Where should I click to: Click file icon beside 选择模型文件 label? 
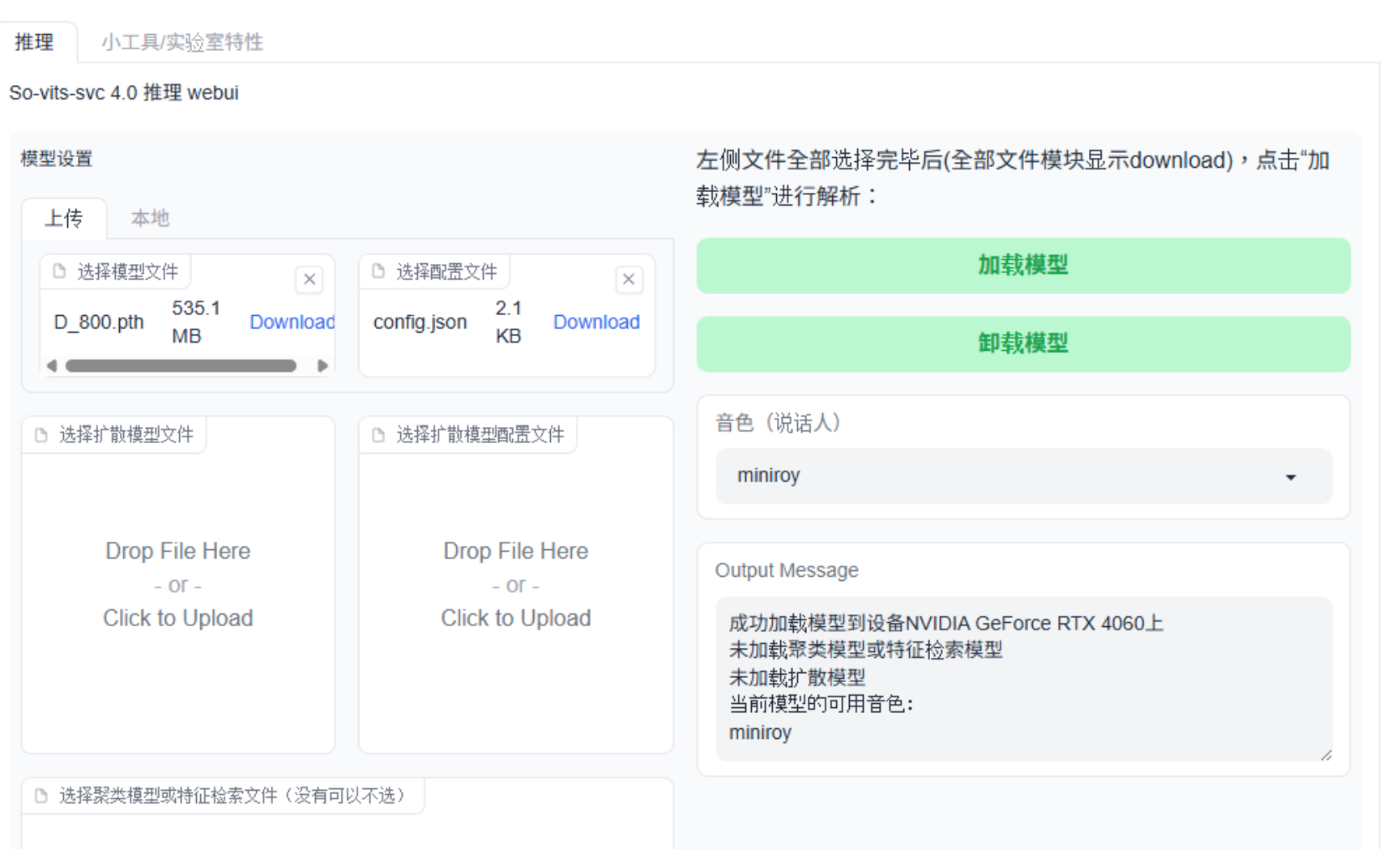[x=59, y=271]
